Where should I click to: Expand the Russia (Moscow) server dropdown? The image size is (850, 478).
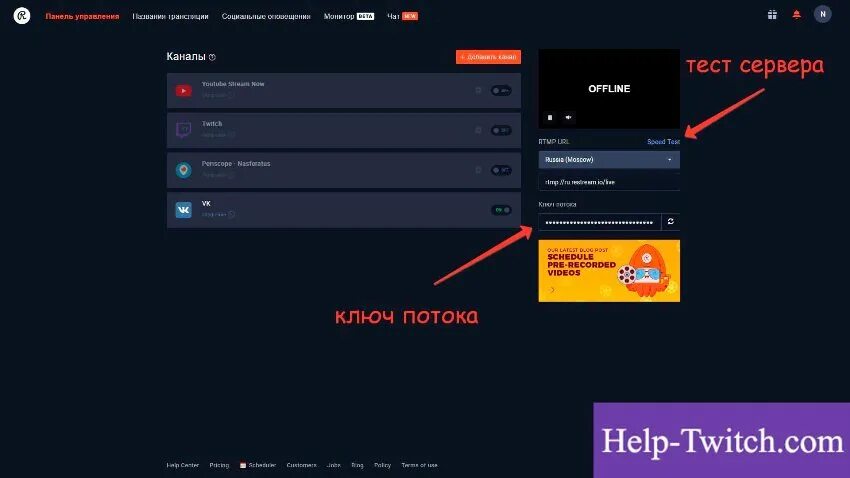(x=609, y=160)
